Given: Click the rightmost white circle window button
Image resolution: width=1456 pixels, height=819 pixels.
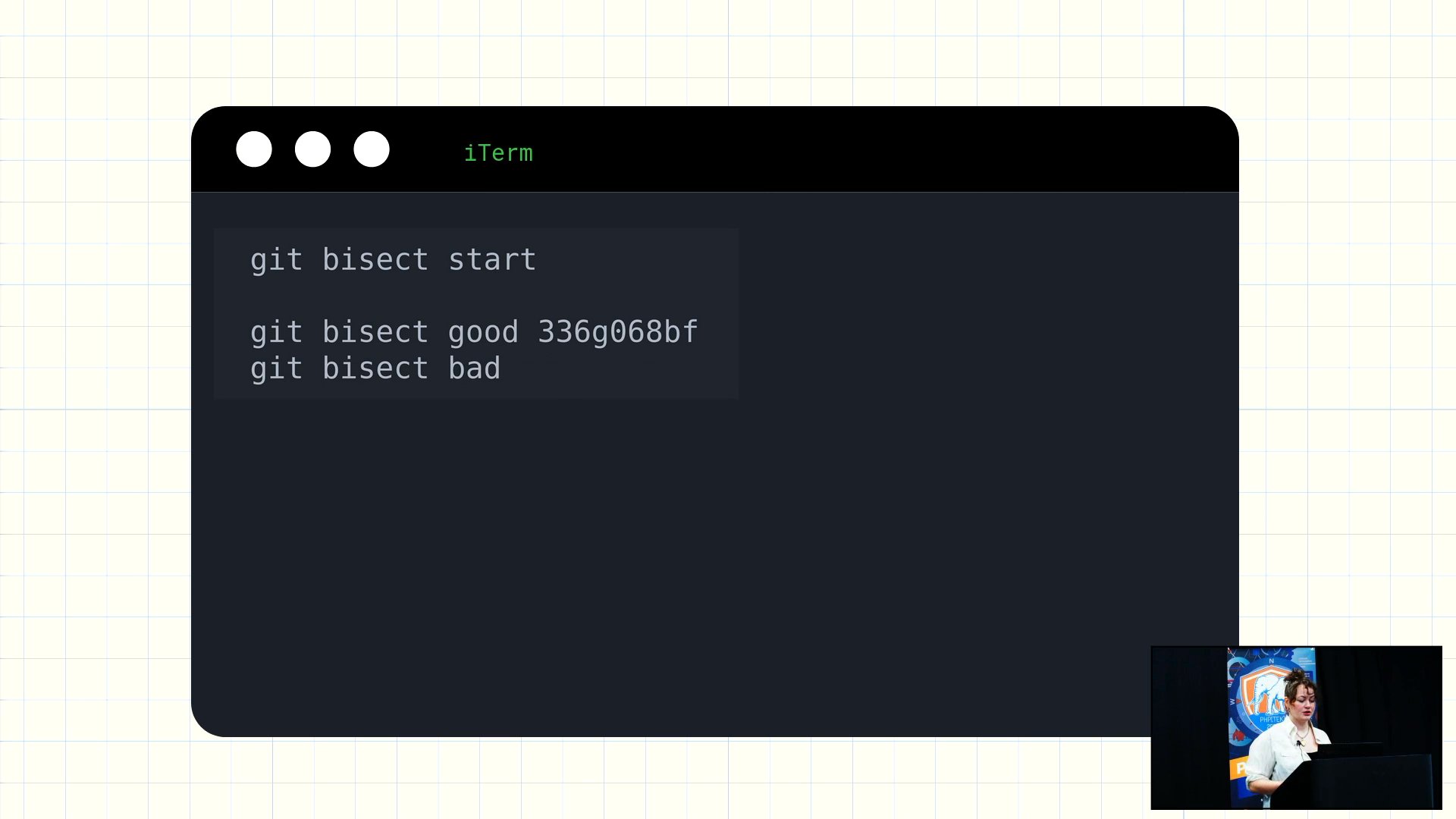Looking at the screenshot, I should point(372,149).
